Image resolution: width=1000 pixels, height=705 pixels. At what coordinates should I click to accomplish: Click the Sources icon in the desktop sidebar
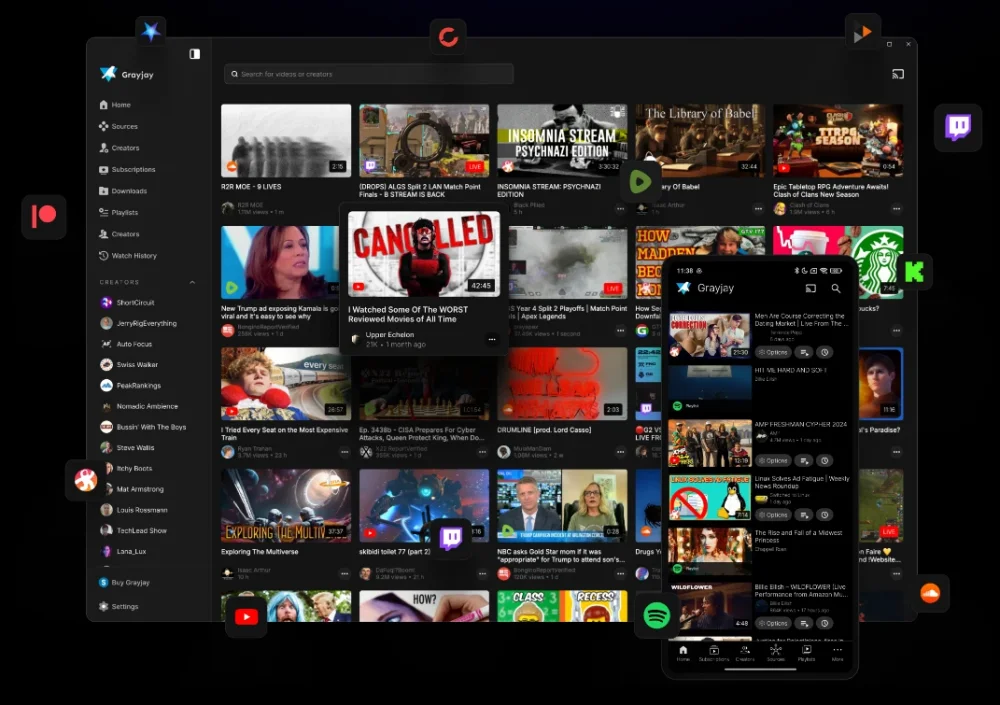click(x=104, y=127)
